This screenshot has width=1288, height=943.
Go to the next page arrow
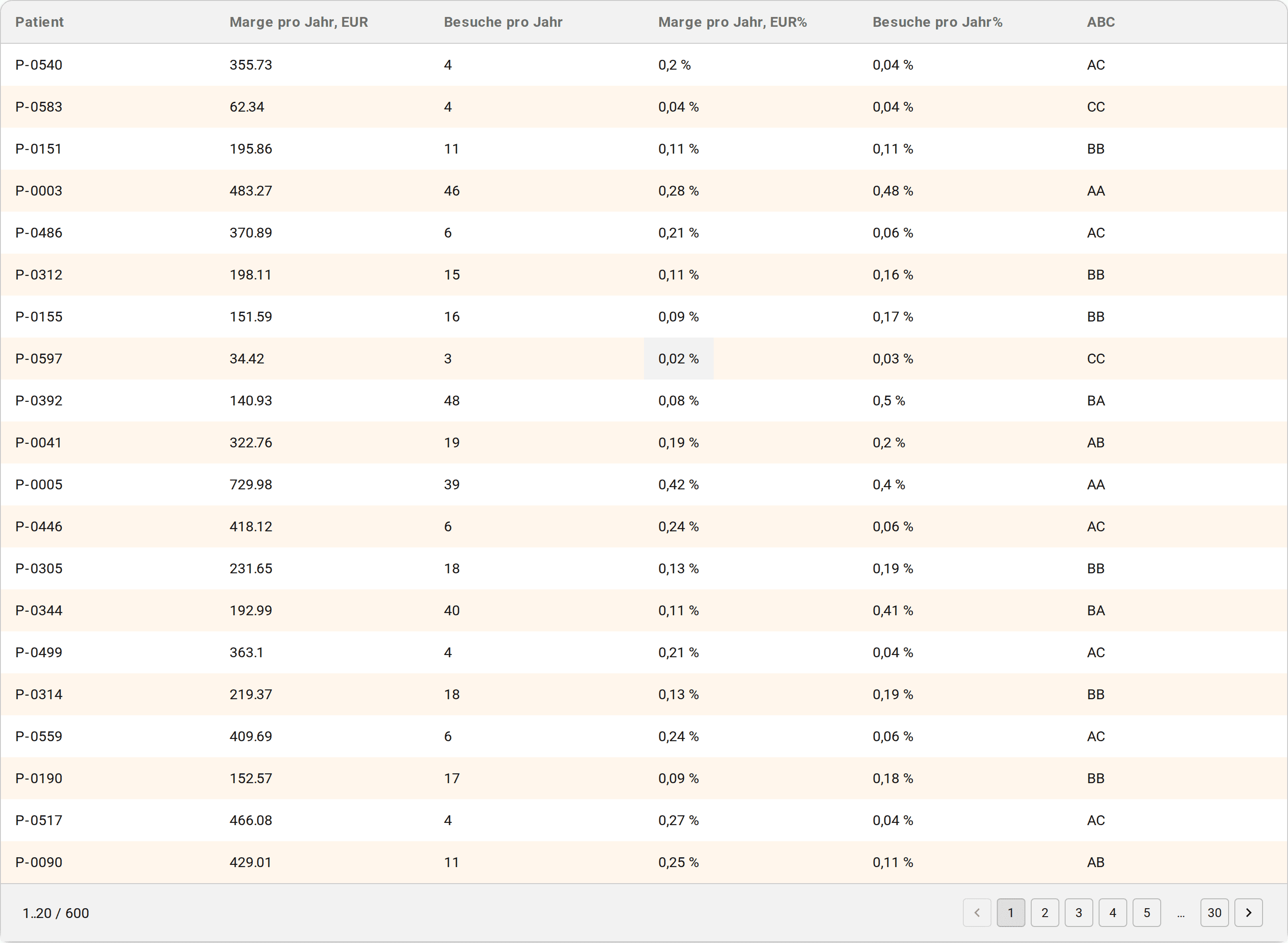tap(1248, 913)
